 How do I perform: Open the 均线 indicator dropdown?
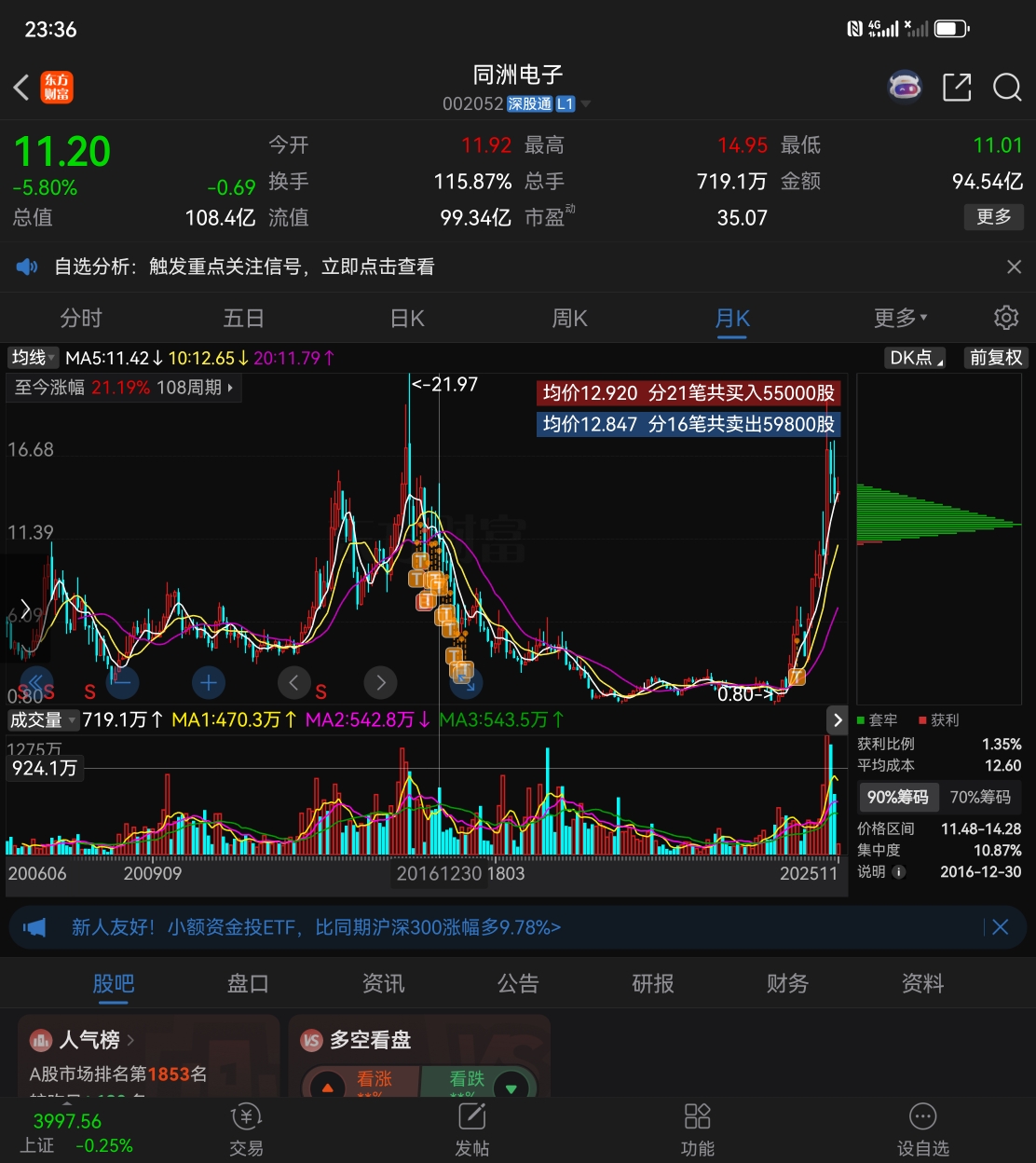click(x=34, y=358)
